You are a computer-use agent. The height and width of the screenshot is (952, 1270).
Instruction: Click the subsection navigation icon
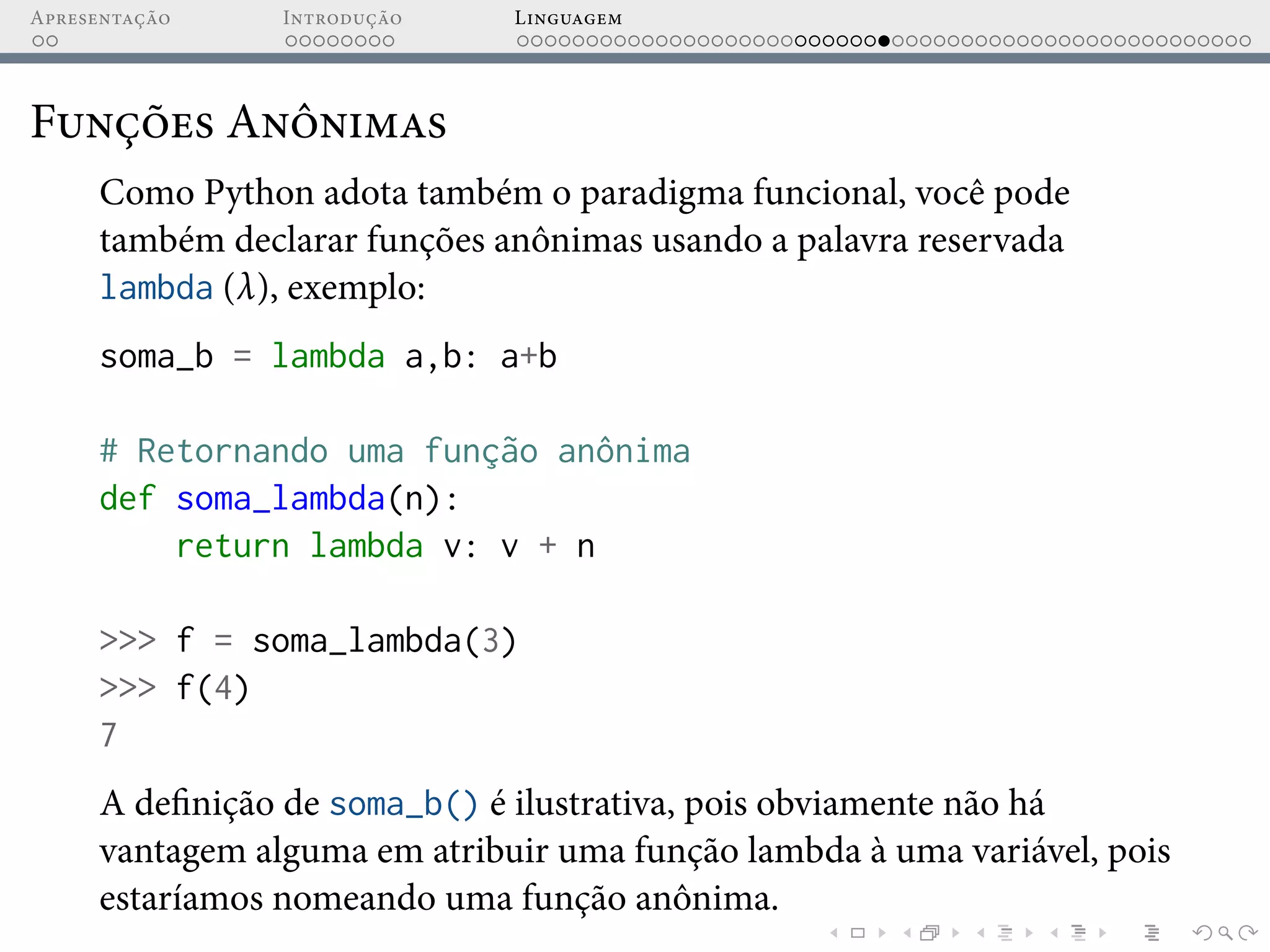1005,933
